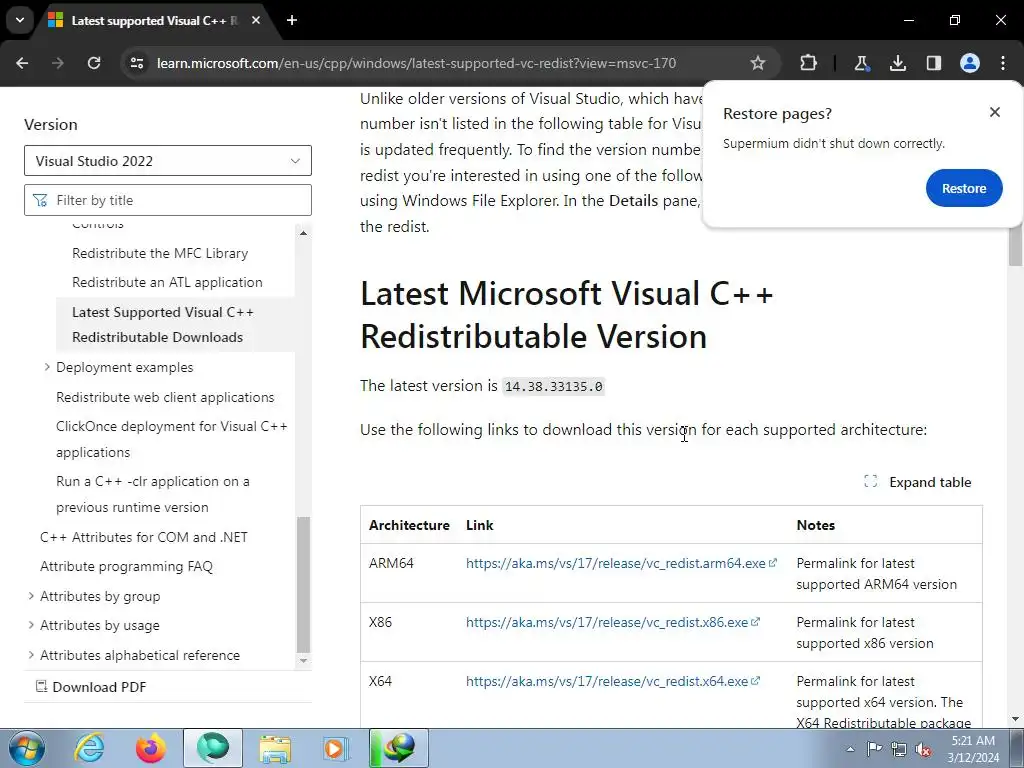The height and width of the screenshot is (768, 1024).
Task: Open Run a C++ -clr application page
Action: tap(153, 494)
